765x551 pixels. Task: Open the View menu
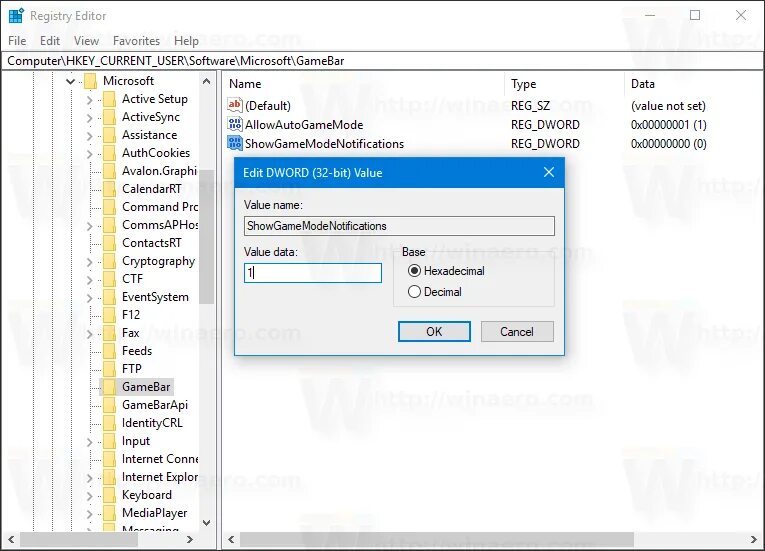click(86, 41)
